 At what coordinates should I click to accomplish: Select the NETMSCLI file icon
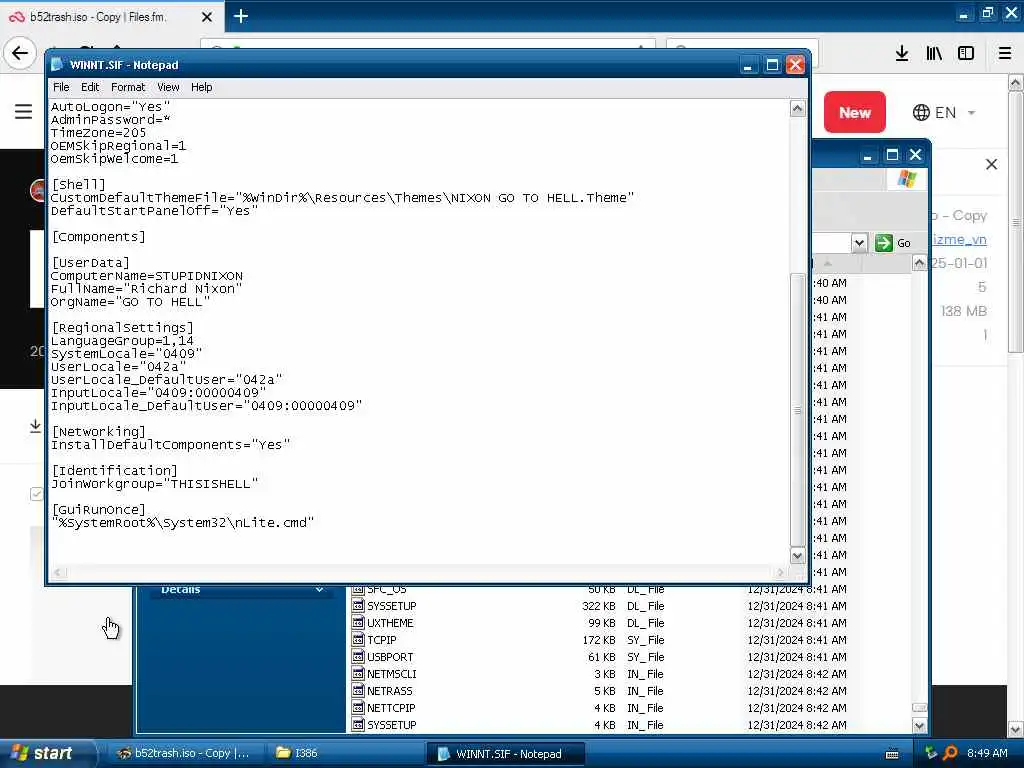[x=358, y=674]
